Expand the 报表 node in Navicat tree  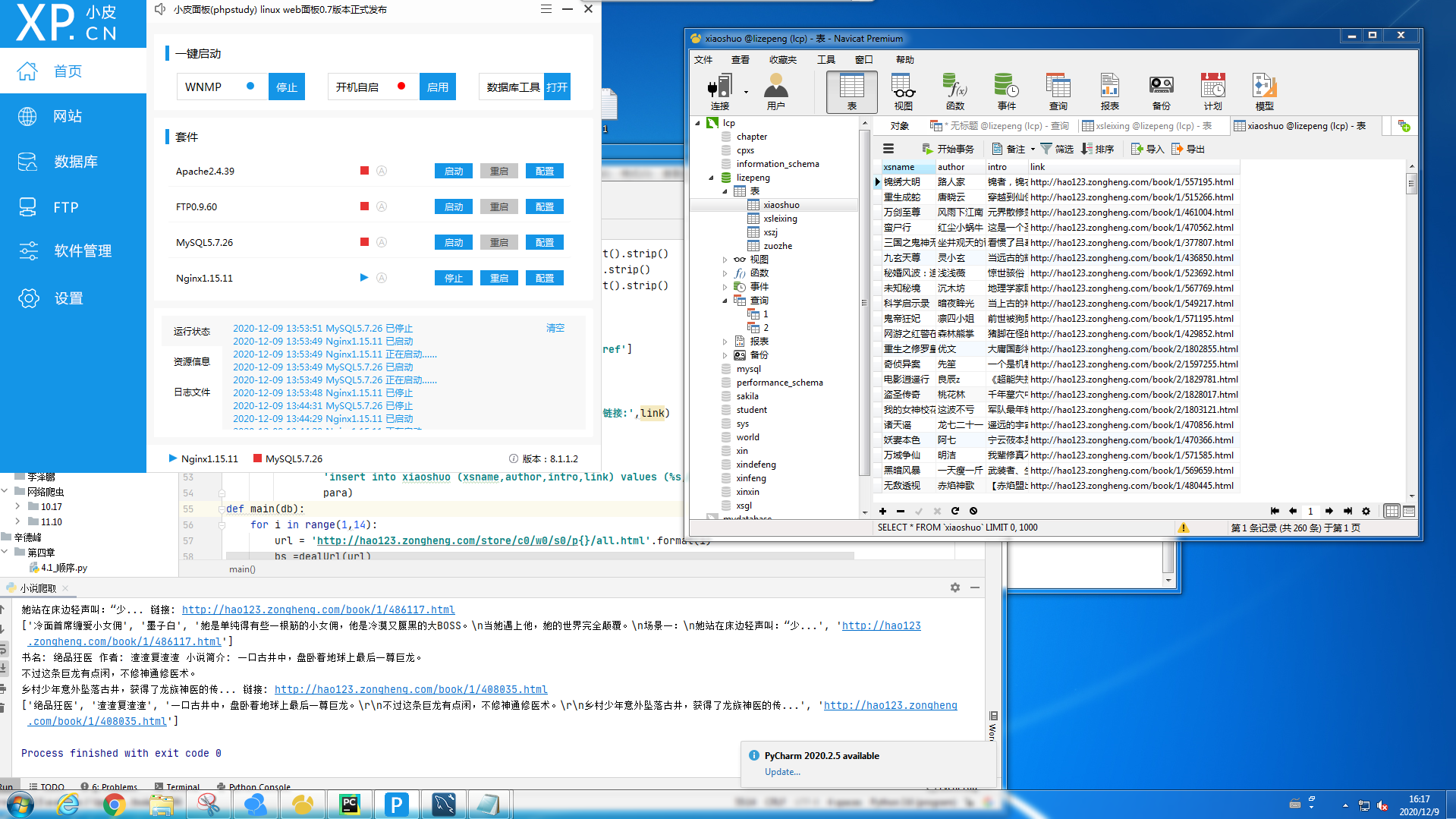click(x=725, y=342)
